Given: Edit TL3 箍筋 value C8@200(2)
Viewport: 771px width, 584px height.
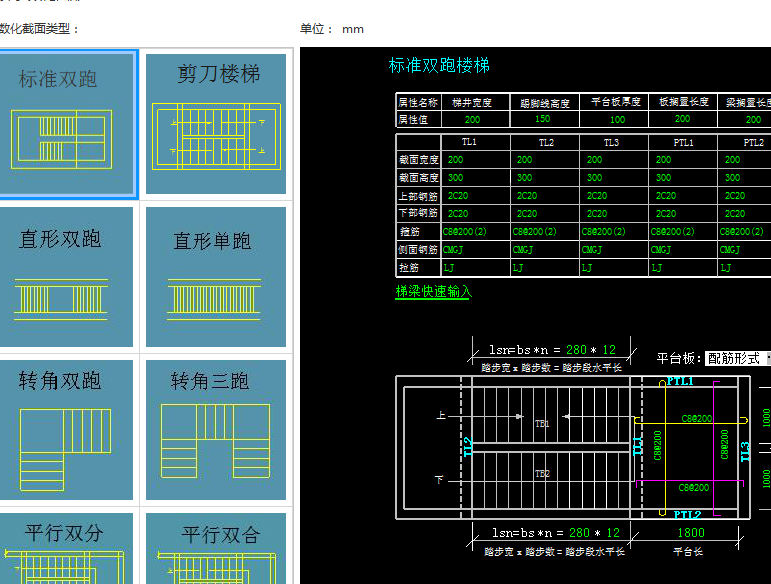Looking at the screenshot, I should 603,232.
